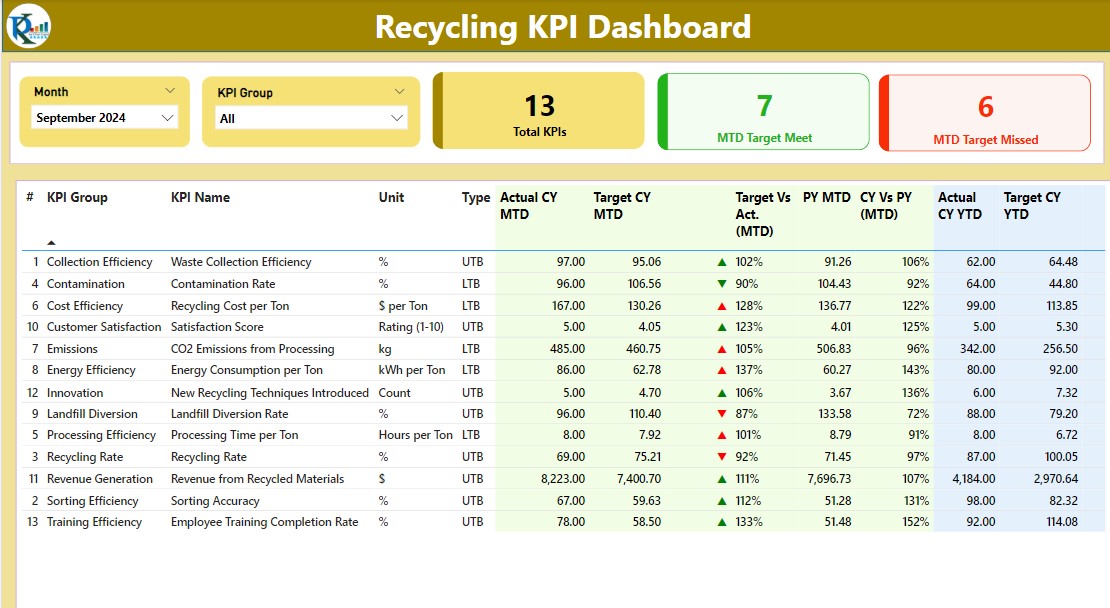This screenshot has width=1110, height=608.
Task: Collapse the KPI Group slicer header chevron
Action: pos(399,91)
